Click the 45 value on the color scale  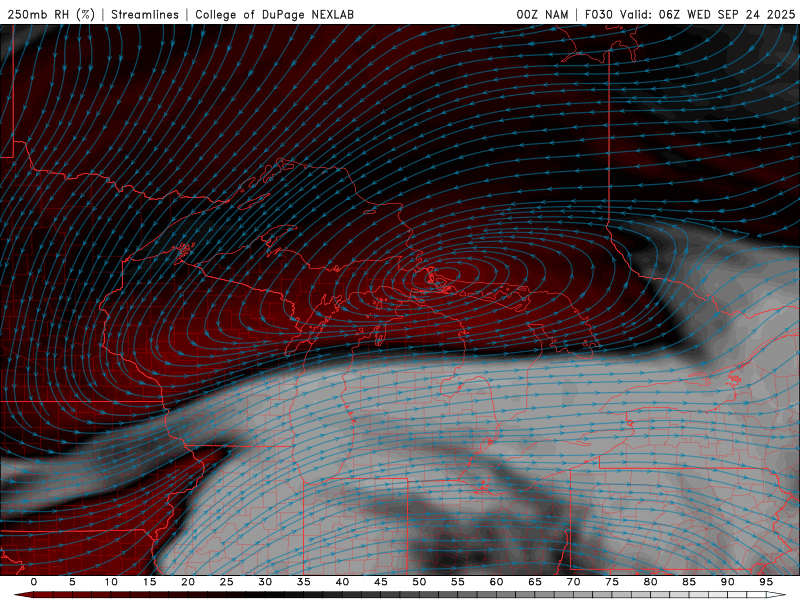(381, 582)
